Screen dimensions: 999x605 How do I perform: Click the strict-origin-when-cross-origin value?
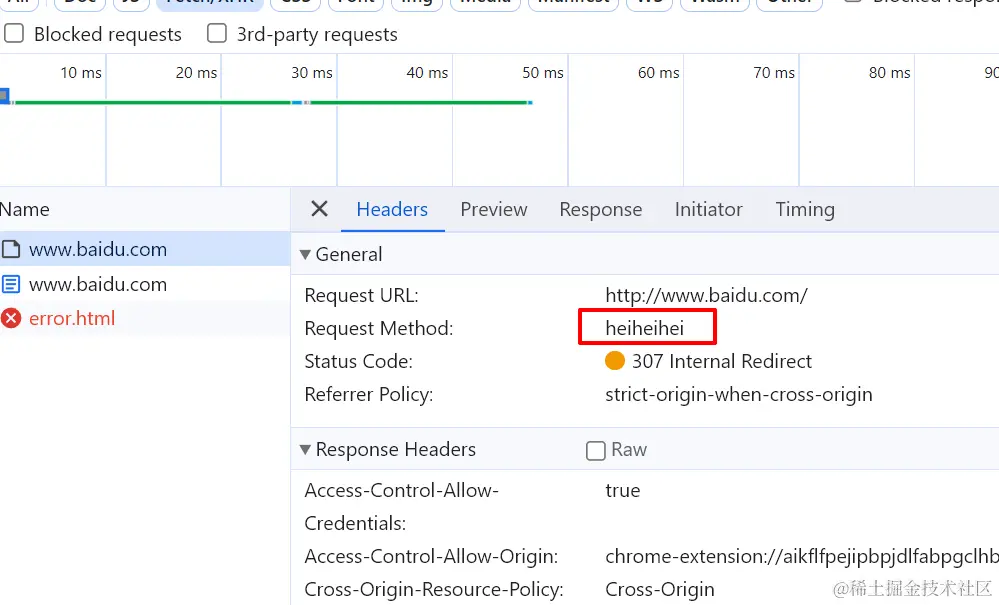tap(738, 394)
